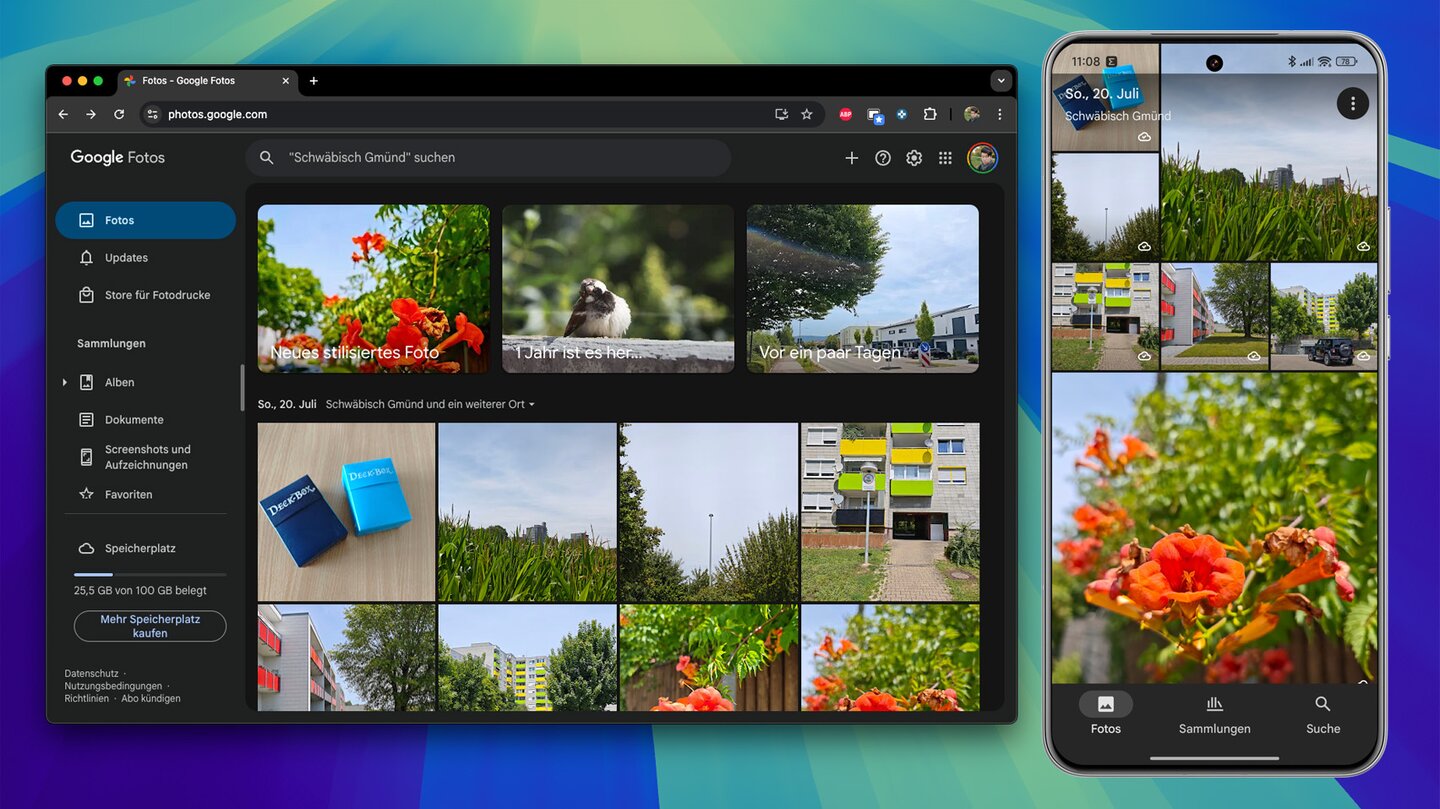Open Google Fotos settings gear
Image resolution: width=1440 pixels, height=809 pixels.
[914, 158]
